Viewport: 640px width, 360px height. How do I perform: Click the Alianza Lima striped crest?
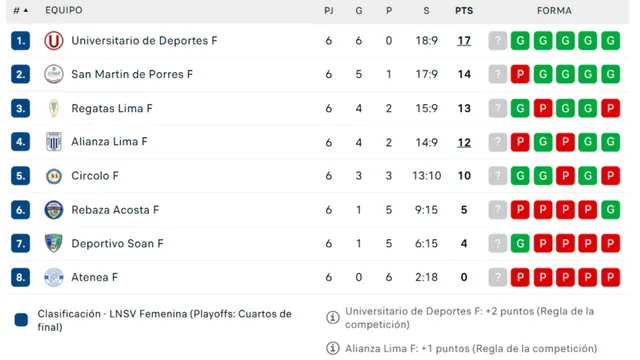tap(53, 142)
